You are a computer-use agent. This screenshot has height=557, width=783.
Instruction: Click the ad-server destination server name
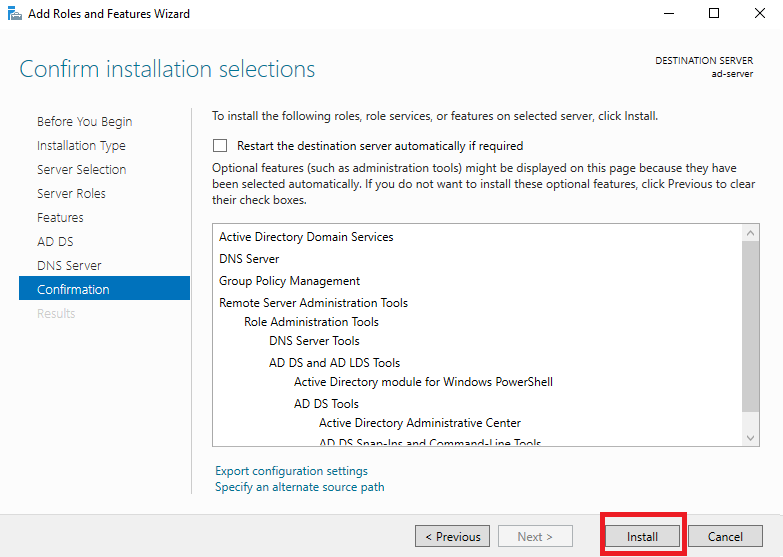click(732, 74)
